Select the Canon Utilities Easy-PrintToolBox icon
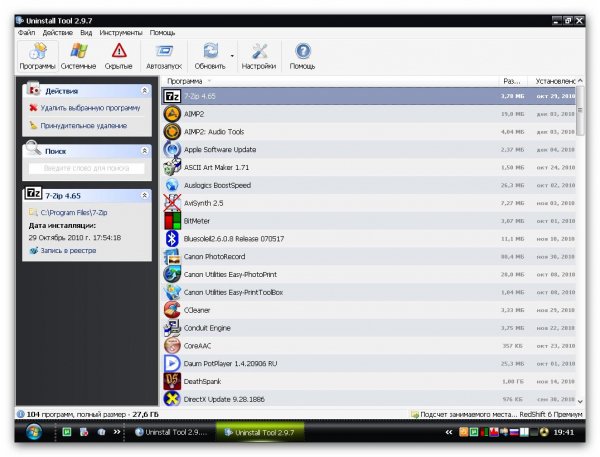600x457 pixels. 172,292
